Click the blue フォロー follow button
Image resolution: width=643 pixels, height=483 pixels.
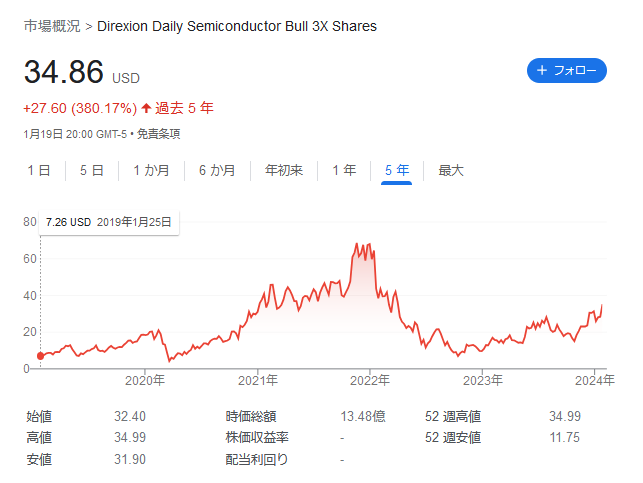[x=566, y=71]
